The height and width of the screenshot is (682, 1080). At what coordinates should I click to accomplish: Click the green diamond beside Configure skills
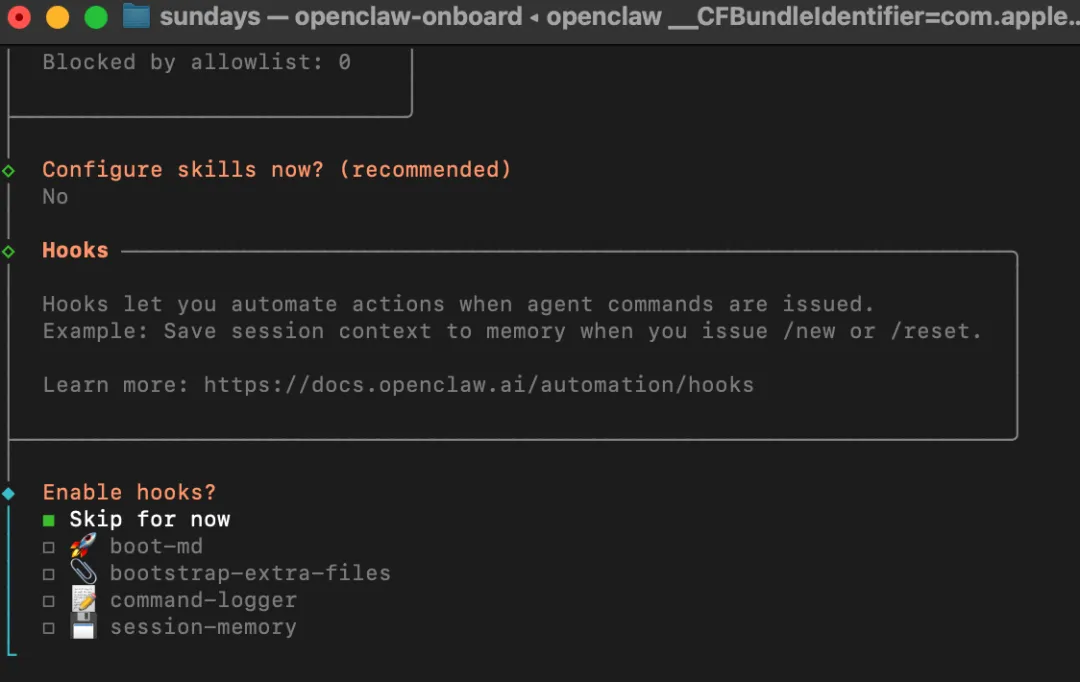tap(9, 170)
